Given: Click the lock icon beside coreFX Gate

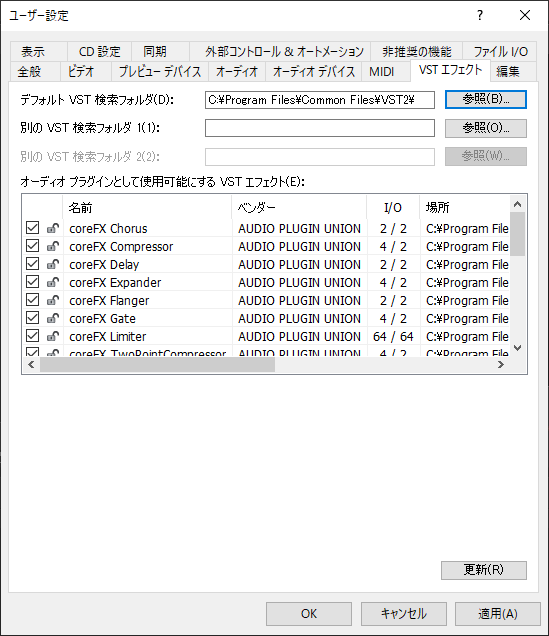Looking at the screenshot, I should click(53, 318).
